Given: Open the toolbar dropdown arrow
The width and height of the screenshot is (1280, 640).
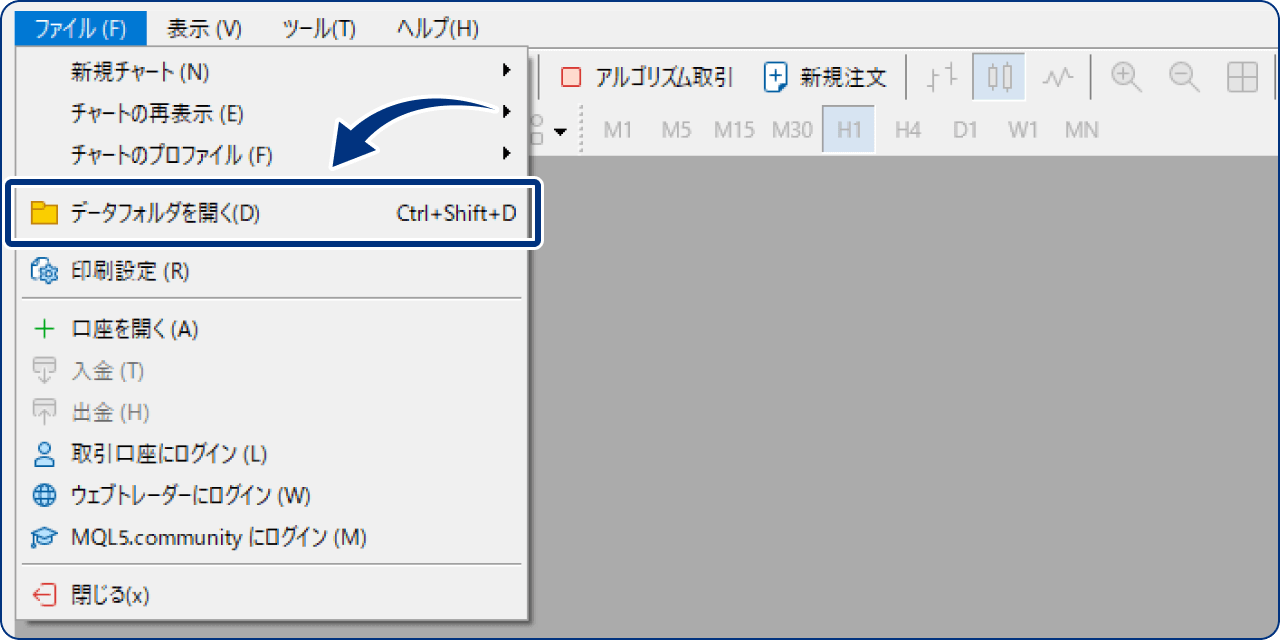Looking at the screenshot, I should (560, 131).
